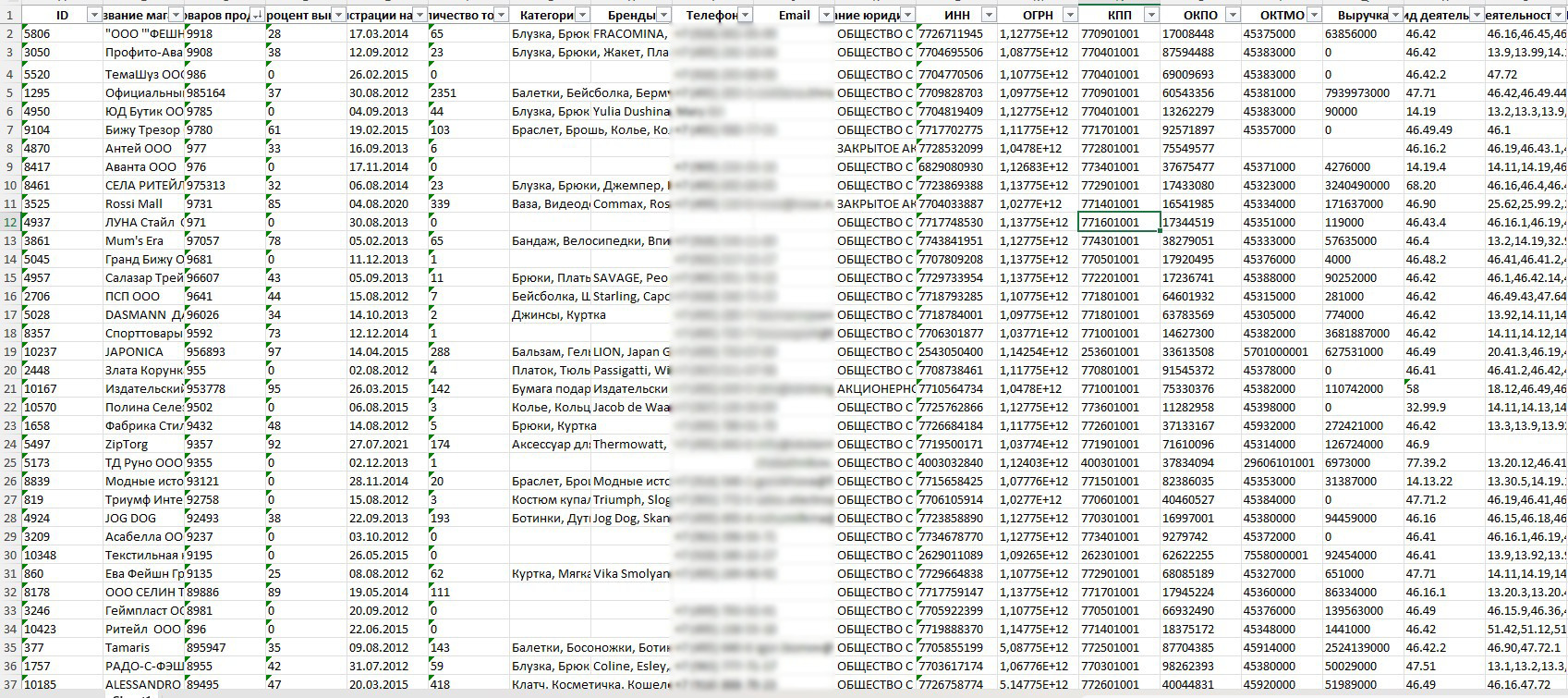The image size is (1568, 698).
Task: Open the sorted 'товаров прод' filter dropdown
Action: (256, 15)
